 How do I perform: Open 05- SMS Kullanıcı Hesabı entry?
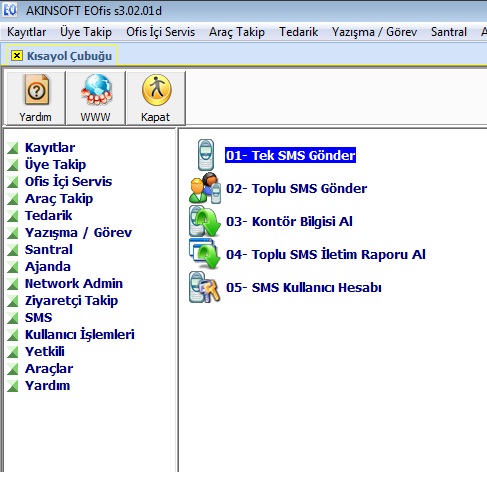[x=303, y=287]
